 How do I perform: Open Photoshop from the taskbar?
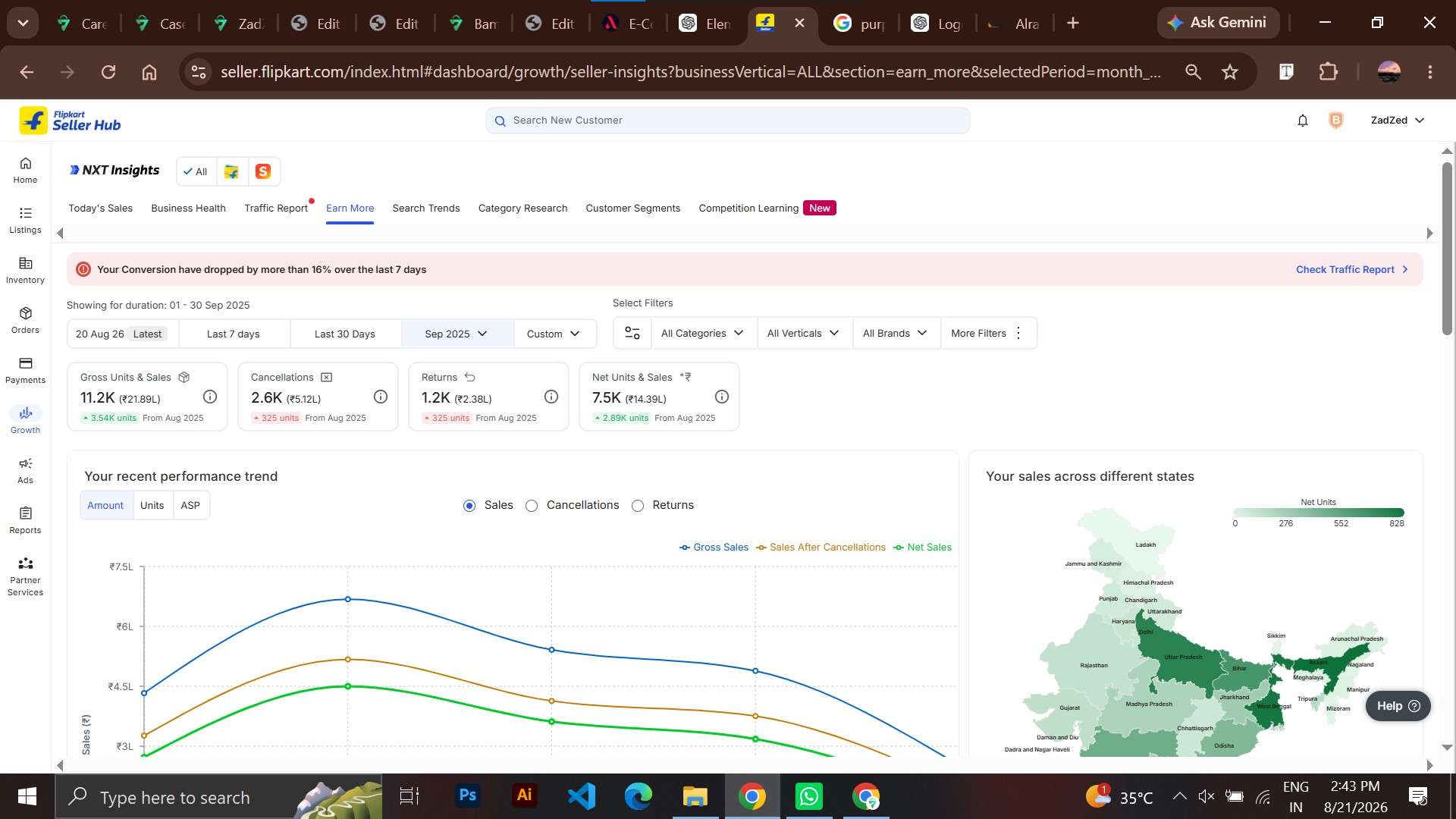468,795
